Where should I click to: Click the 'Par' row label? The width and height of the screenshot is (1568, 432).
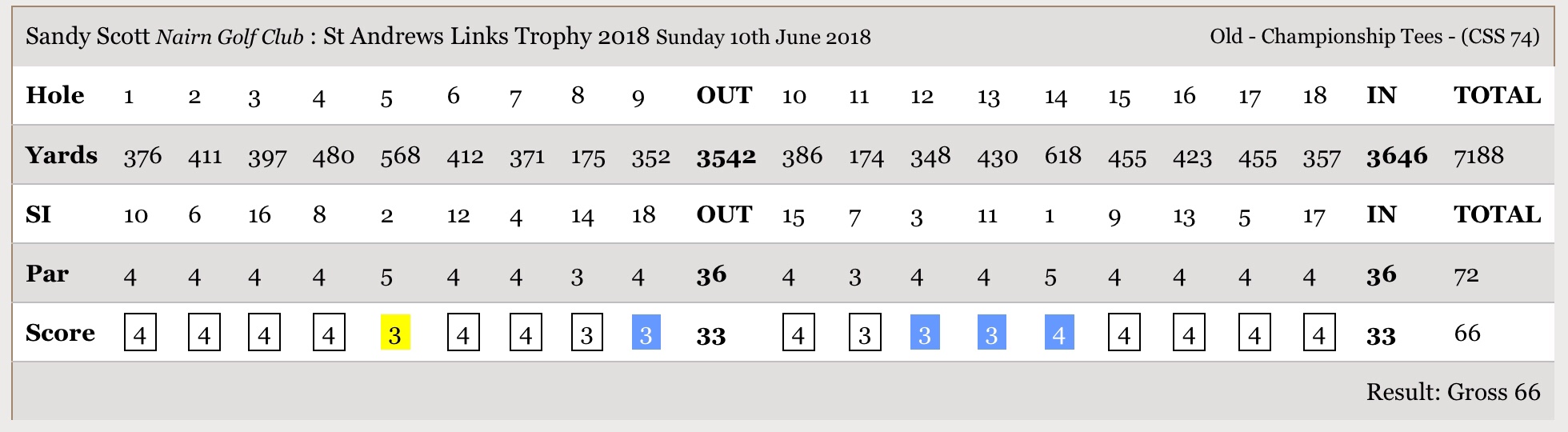click(47, 274)
